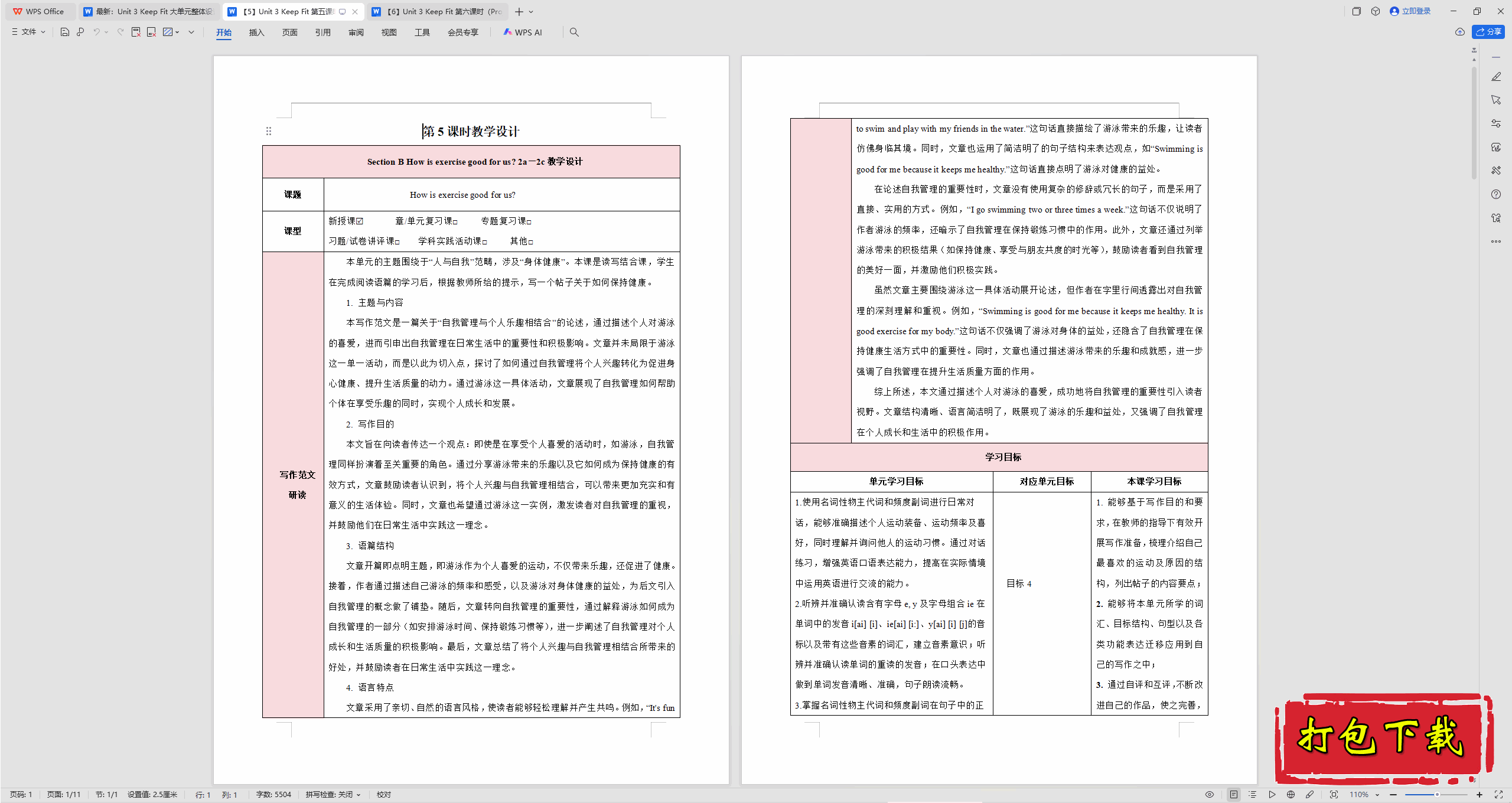The width and height of the screenshot is (1512, 803).
Task: Open the search magnifier icon
Action: 574,32
